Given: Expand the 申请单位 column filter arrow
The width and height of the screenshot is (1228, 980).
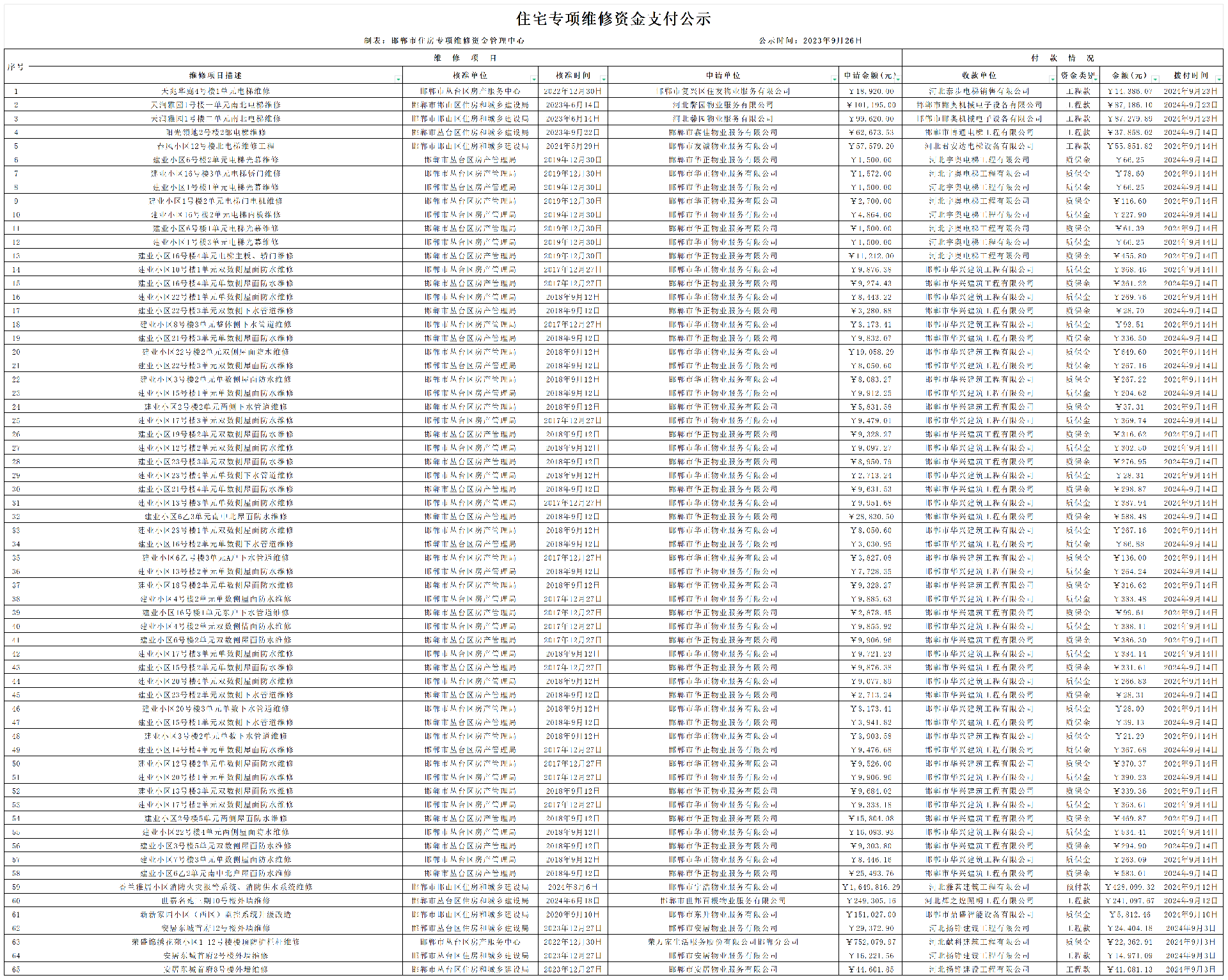Looking at the screenshot, I should pyautogui.click(x=833, y=79).
